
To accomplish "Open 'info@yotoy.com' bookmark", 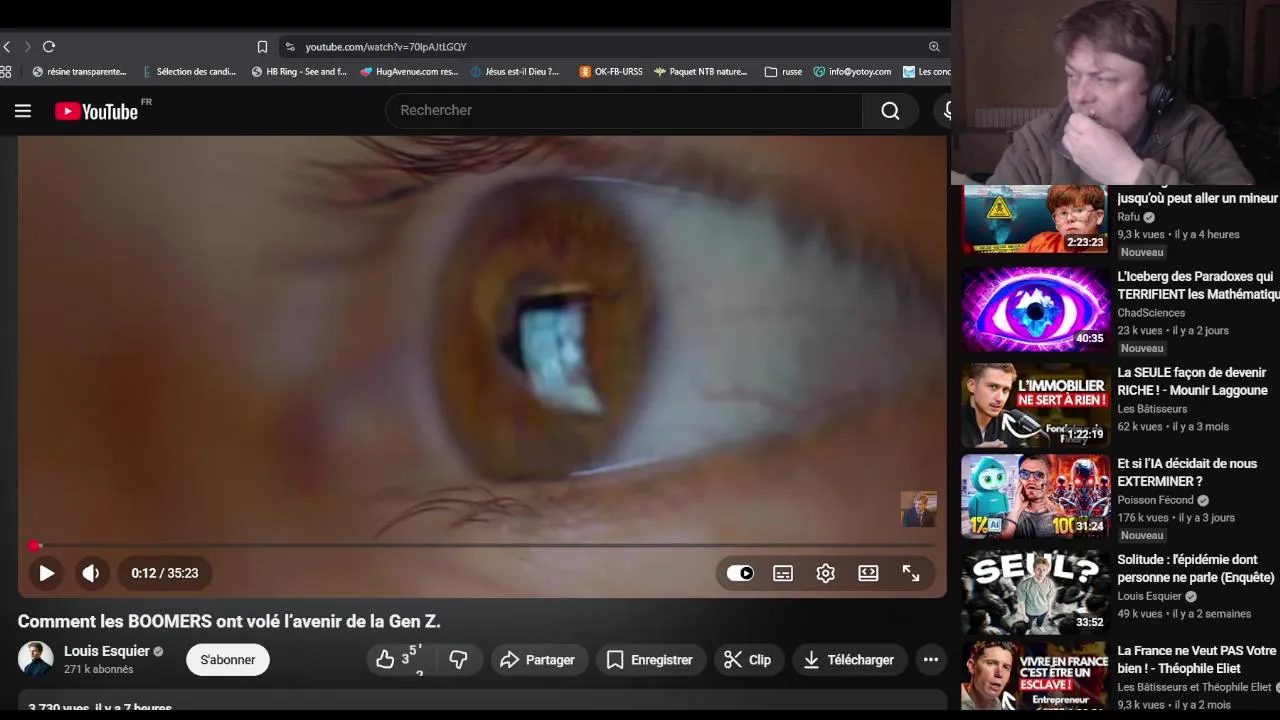I will (x=852, y=72).
